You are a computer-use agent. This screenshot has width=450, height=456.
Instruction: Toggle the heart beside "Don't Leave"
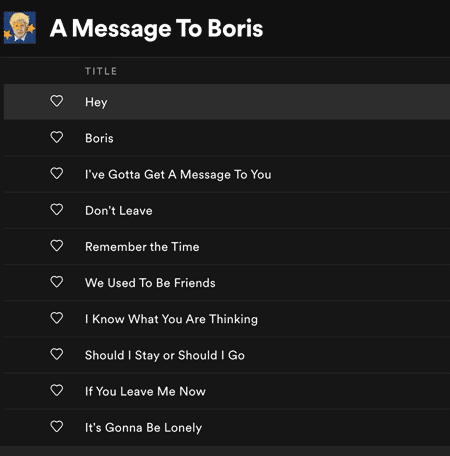click(57, 210)
